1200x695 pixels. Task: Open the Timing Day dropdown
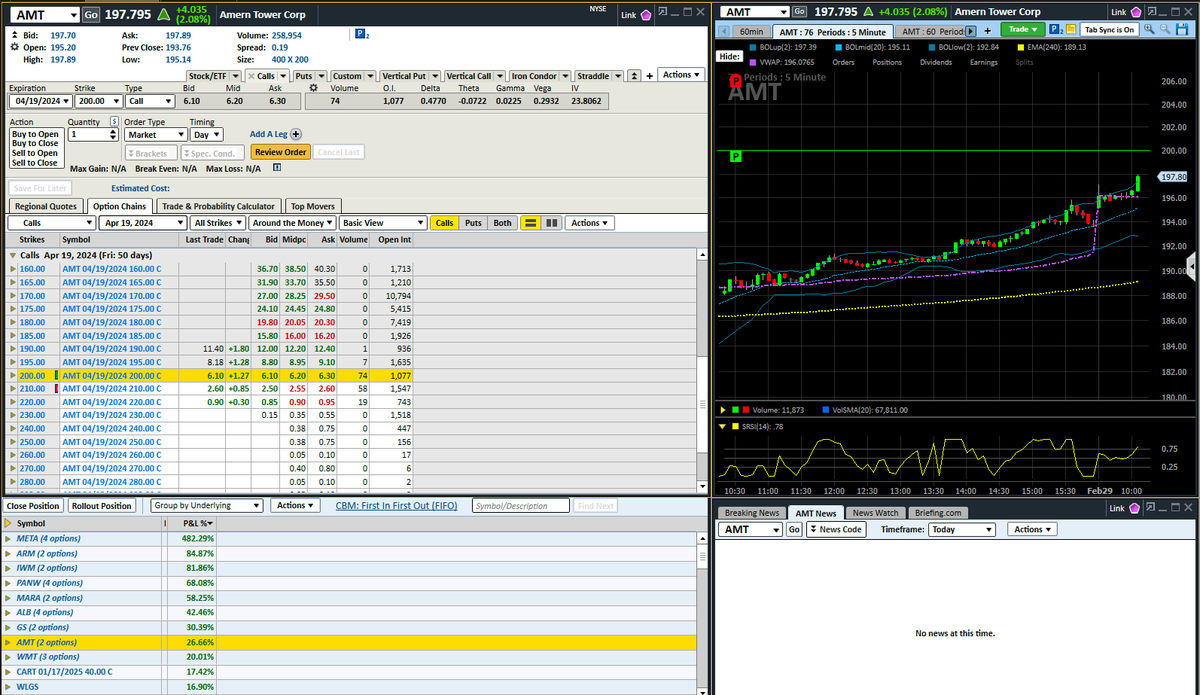[x=206, y=134]
